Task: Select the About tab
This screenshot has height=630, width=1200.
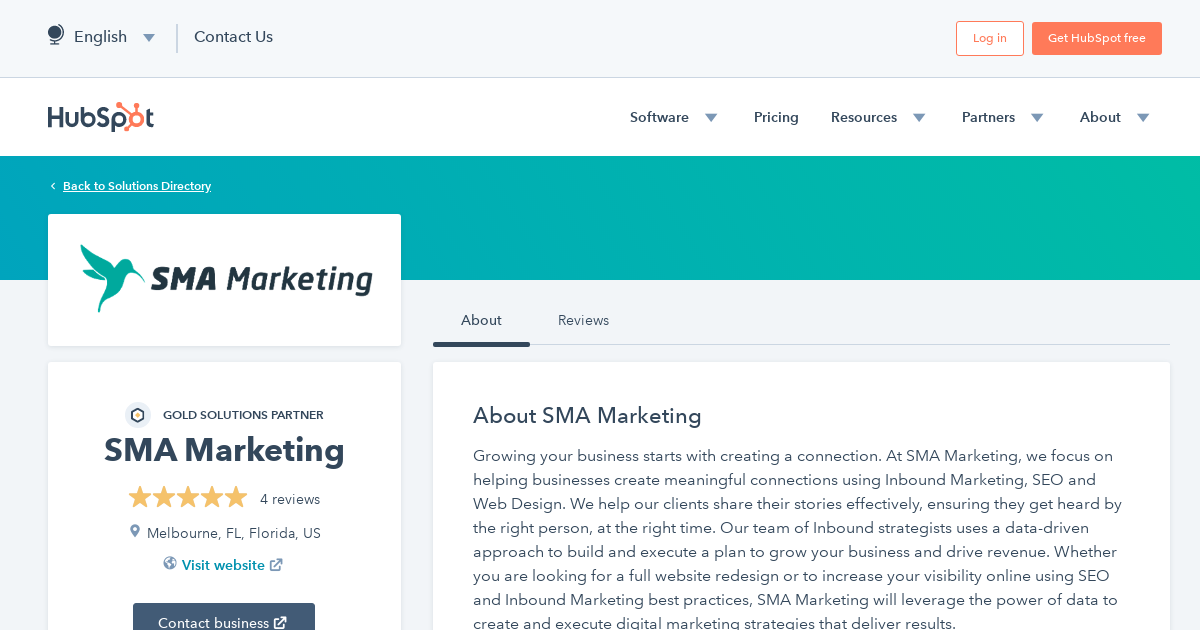Action: click(481, 320)
